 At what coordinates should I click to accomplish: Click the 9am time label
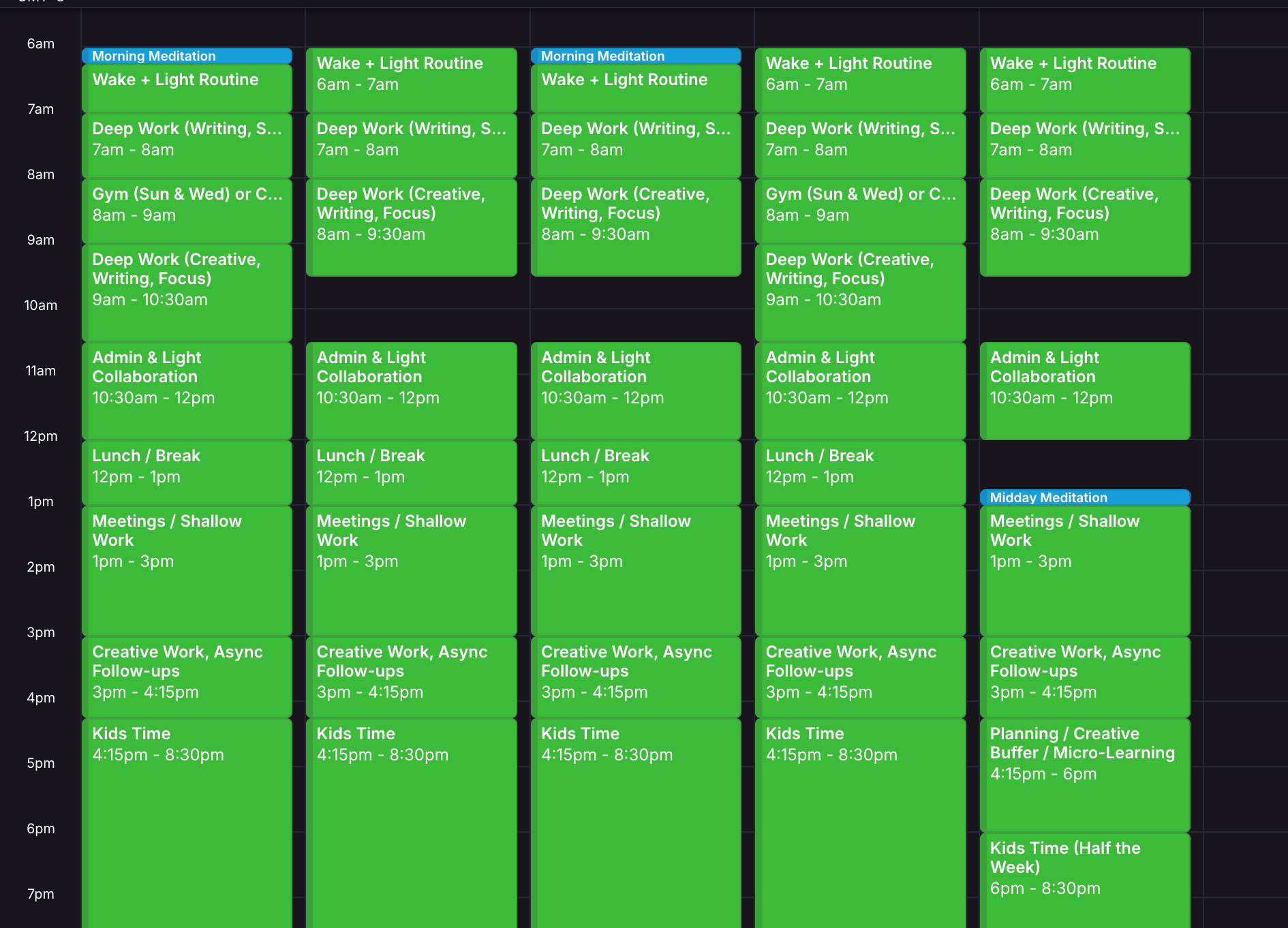(41, 240)
